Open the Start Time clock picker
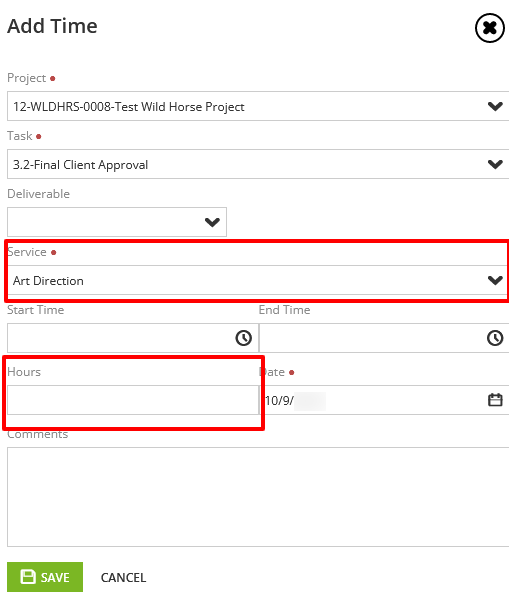Viewport: 509px width, 608px height. click(243, 338)
